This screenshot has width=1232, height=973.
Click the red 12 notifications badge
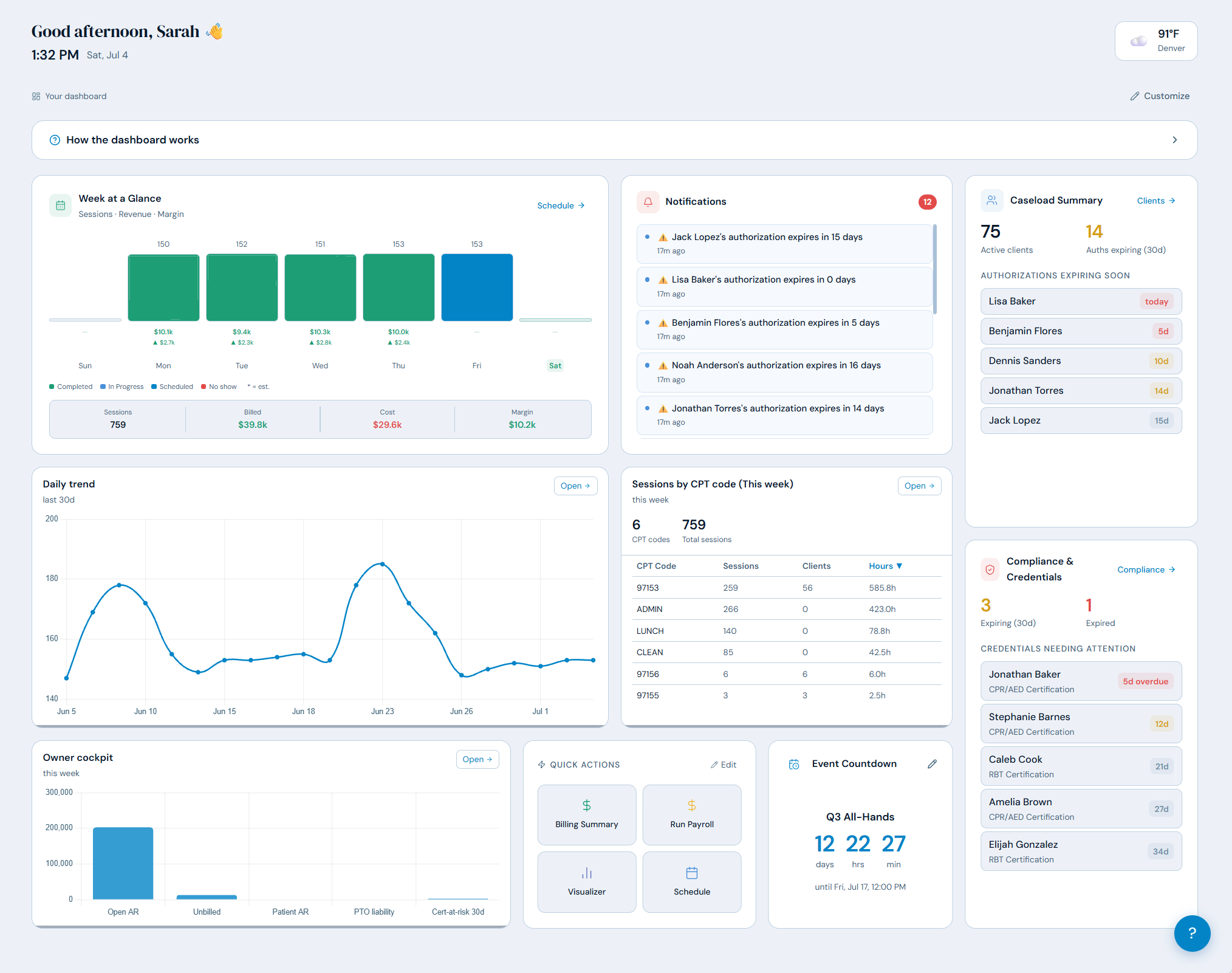click(x=927, y=202)
